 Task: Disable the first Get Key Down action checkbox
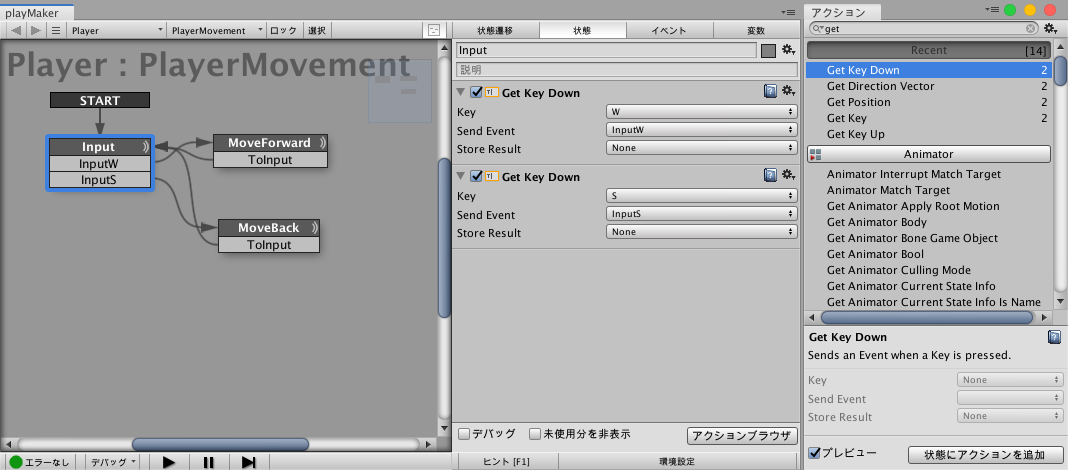click(476, 92)
